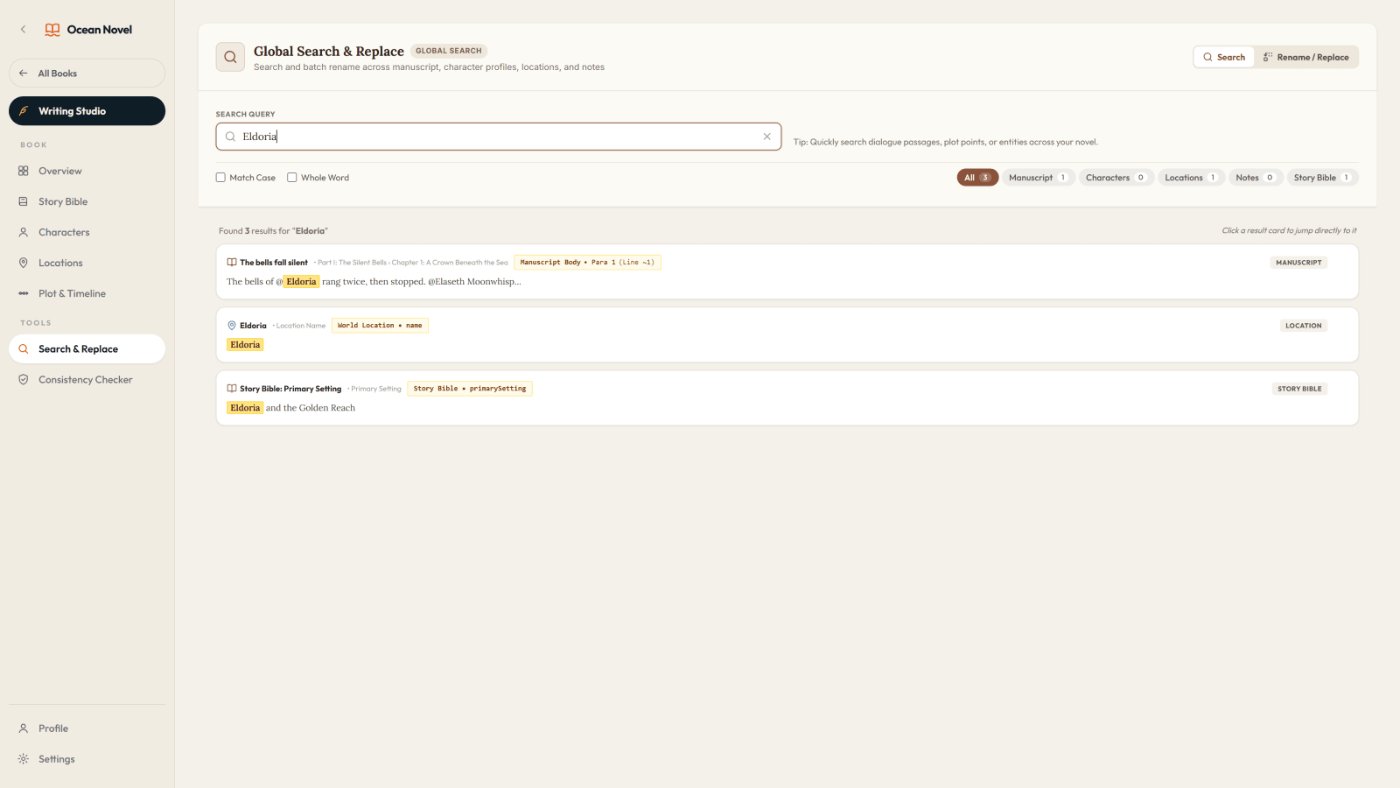Open Story Bible in the sidebar
The height and width of the screenshot is (788, 1400).
tap(87, 202)
